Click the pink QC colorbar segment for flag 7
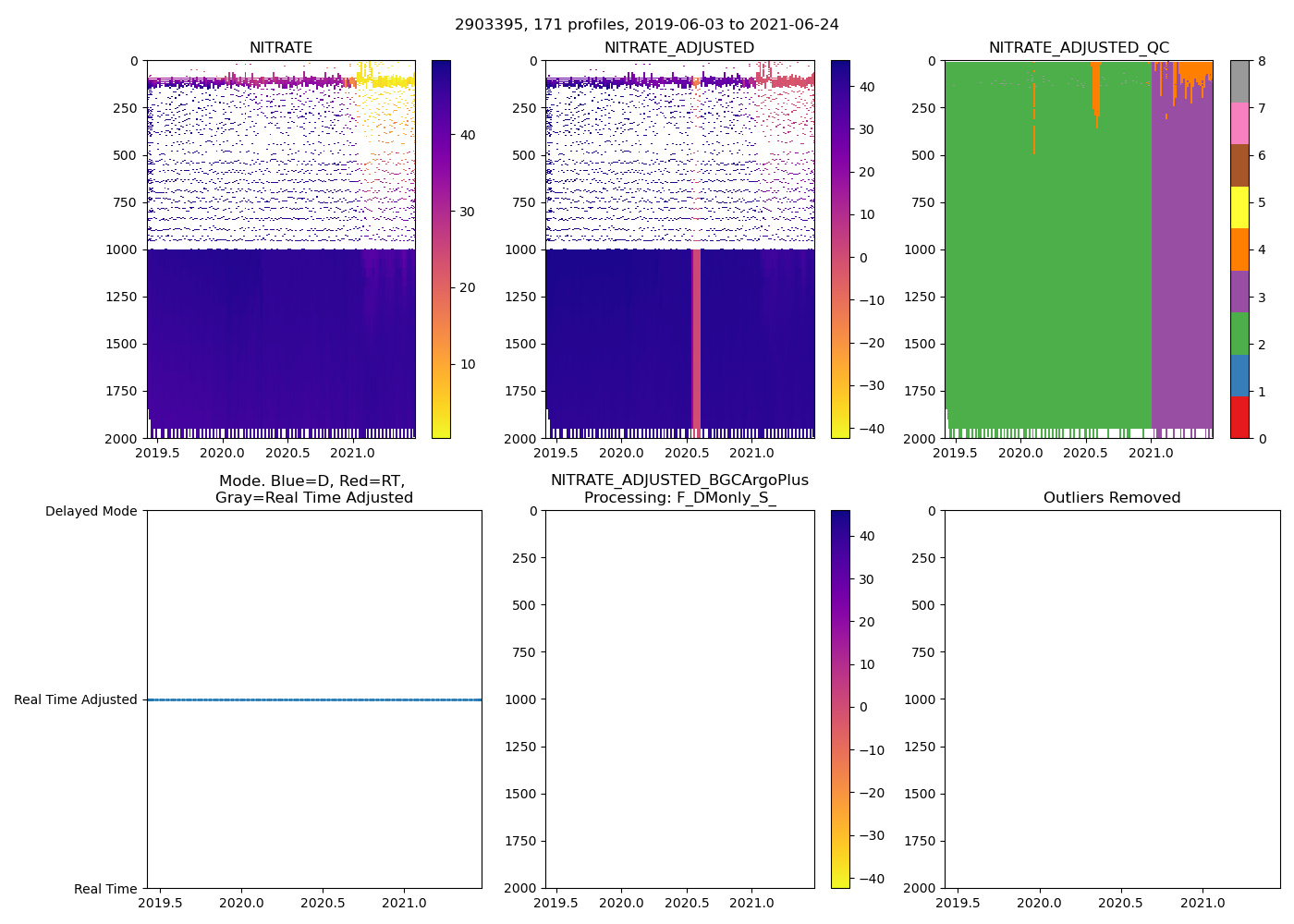 pos(1239,124)
